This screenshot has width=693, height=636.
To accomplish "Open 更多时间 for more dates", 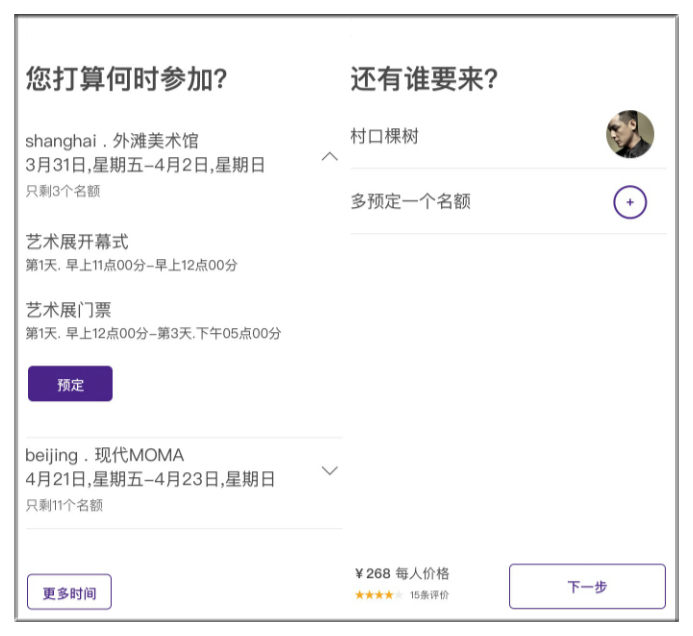I will pyautogui.click(x=69, y=592).
